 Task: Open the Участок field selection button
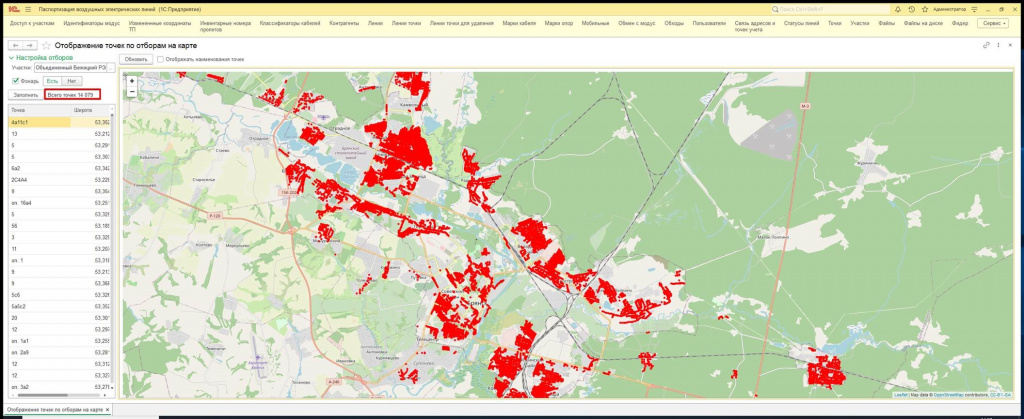[x=112, y=68]
